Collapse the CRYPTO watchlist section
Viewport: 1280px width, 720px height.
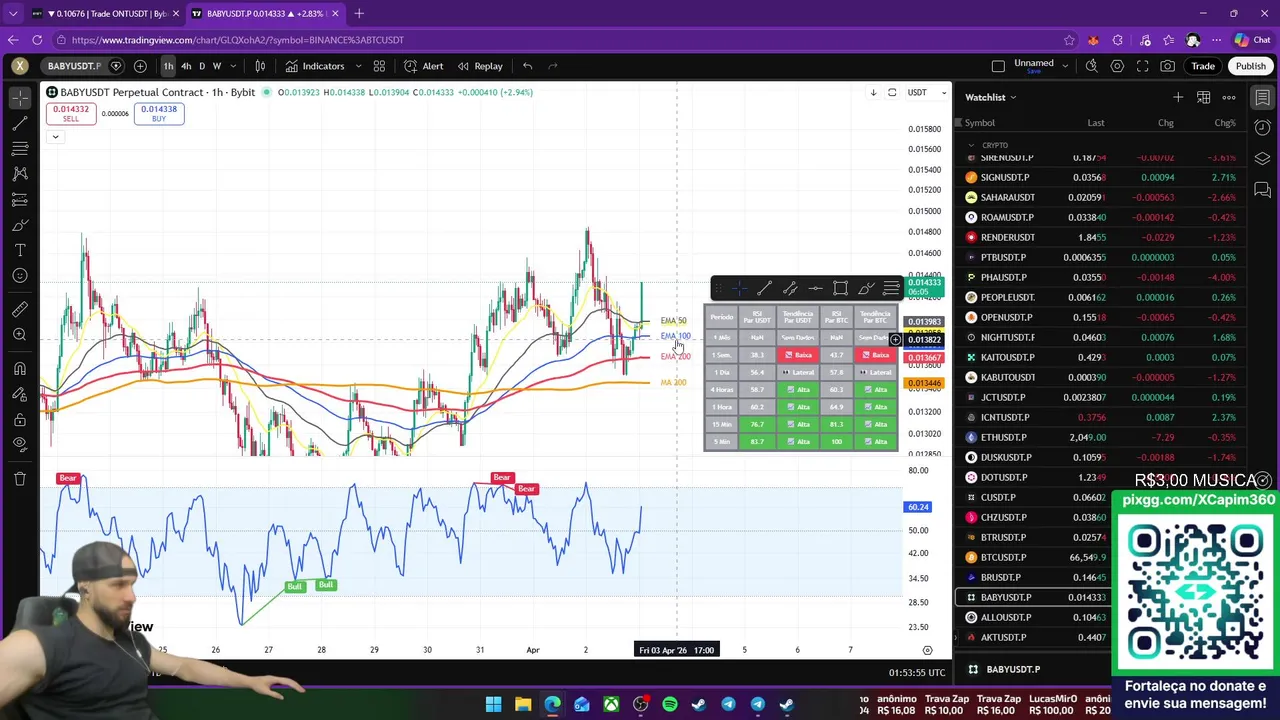pos(971,145)
